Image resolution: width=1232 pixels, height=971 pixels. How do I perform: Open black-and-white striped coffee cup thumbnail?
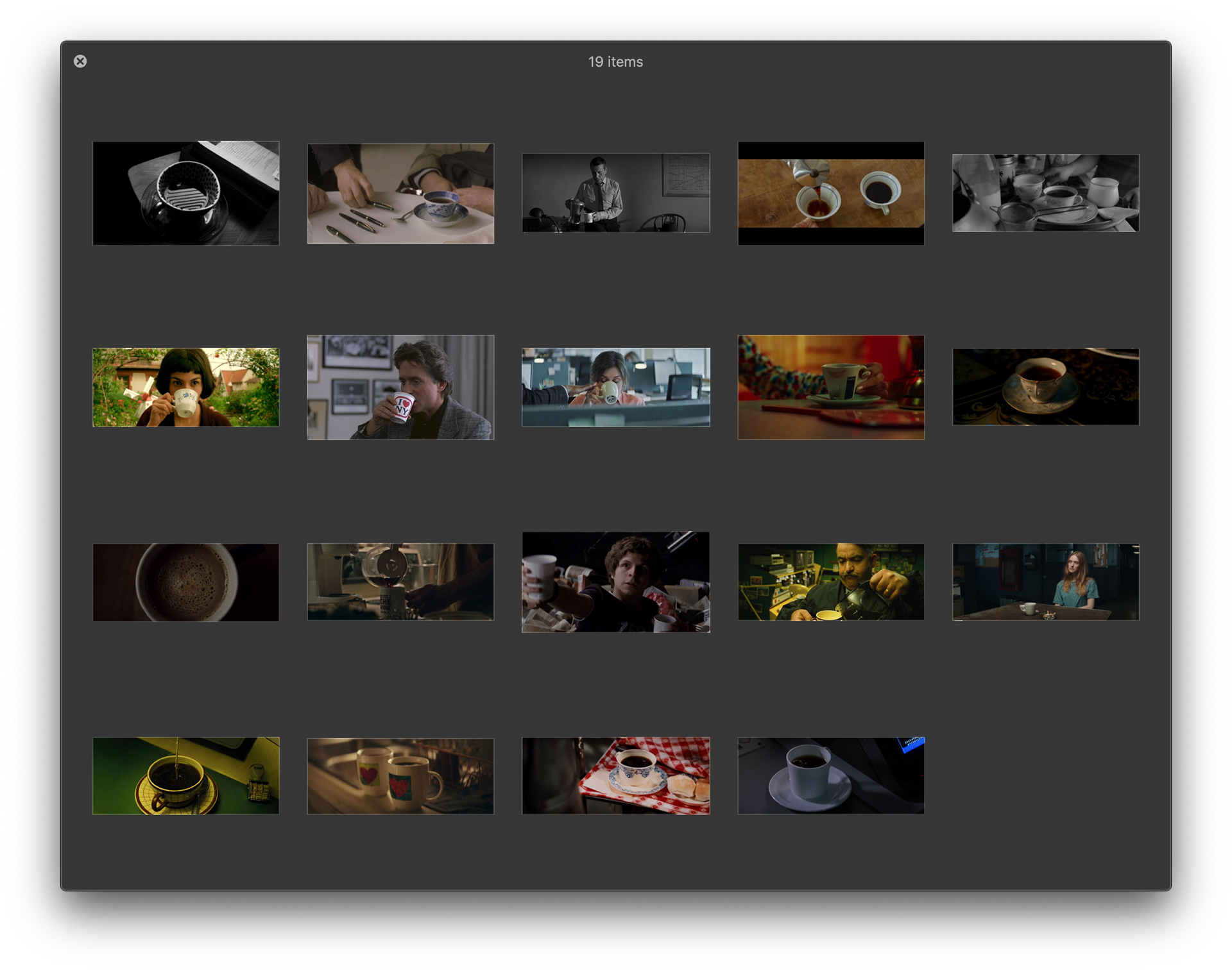(x=186, y=193)
